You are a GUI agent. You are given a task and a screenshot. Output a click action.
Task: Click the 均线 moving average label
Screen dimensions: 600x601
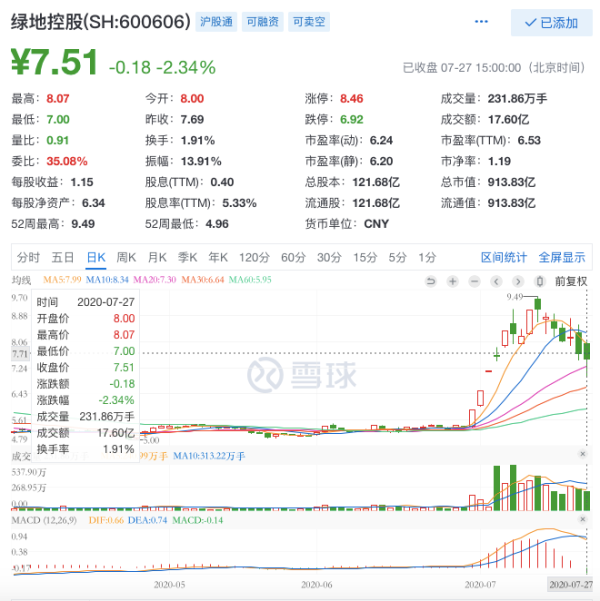(21, 280)
